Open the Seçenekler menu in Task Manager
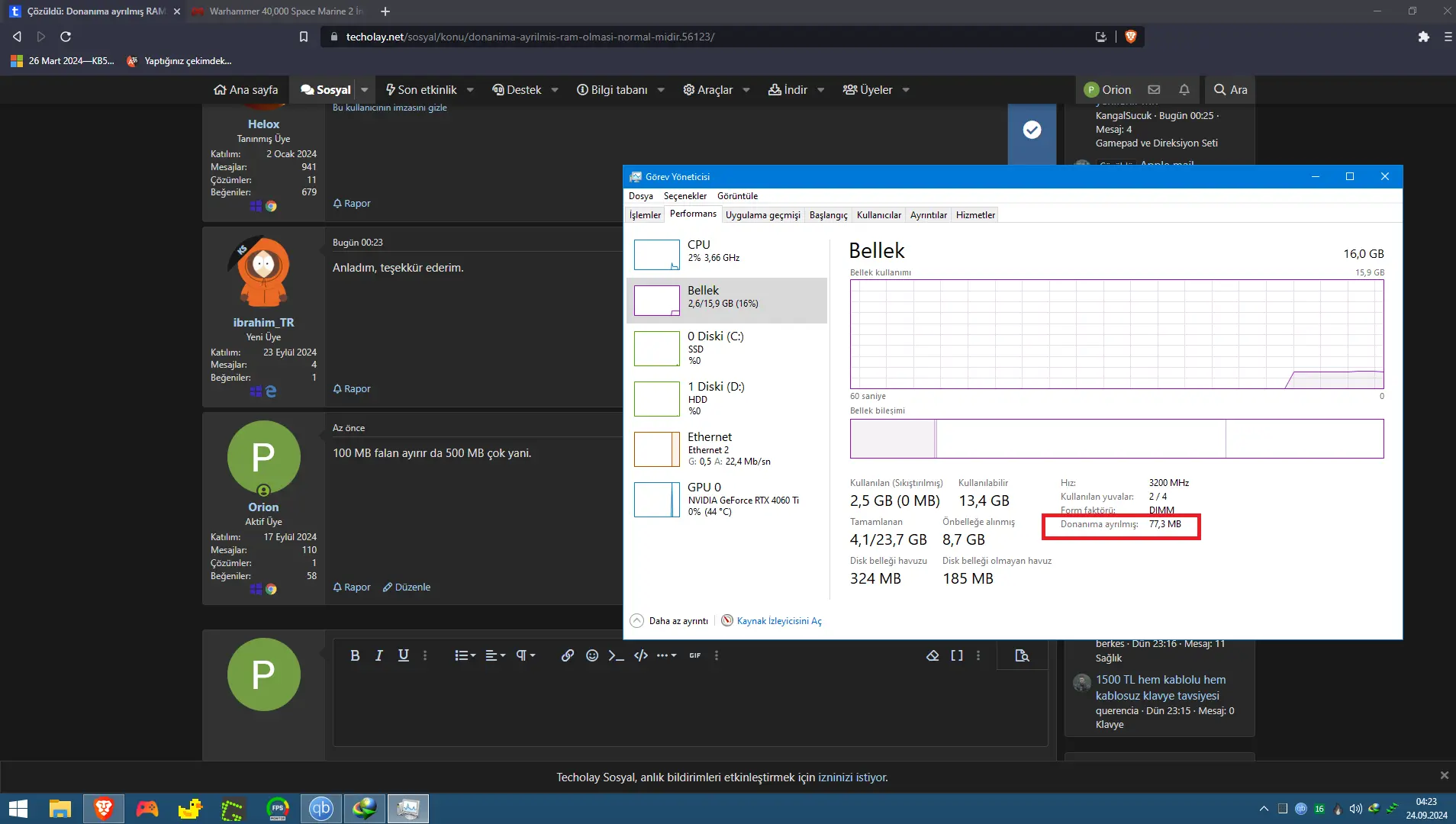 click(685, 196)
